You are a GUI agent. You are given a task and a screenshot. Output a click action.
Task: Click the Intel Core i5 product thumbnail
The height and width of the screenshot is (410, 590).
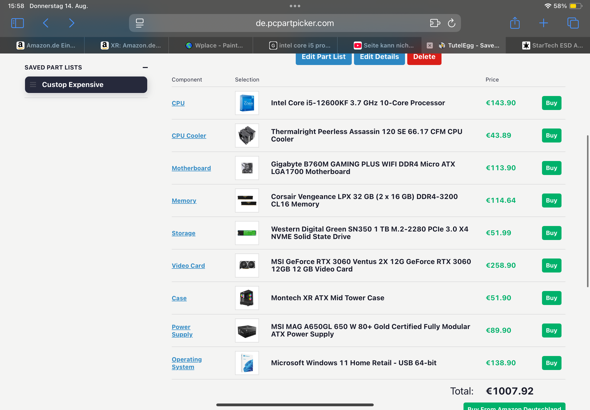coord(247,103)
